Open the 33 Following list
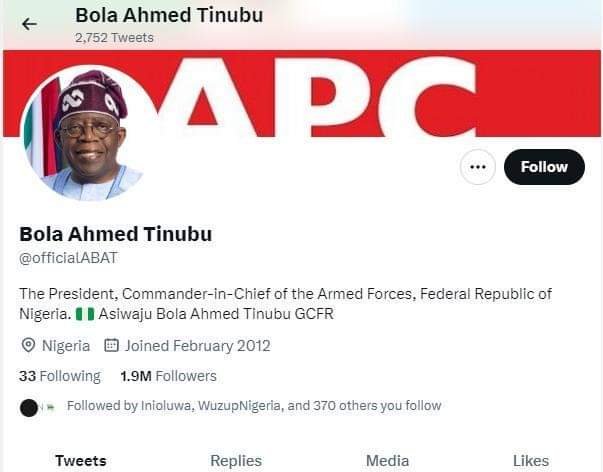Image resolution: width=603 pixels, height=472 pixels. point(60,376)
